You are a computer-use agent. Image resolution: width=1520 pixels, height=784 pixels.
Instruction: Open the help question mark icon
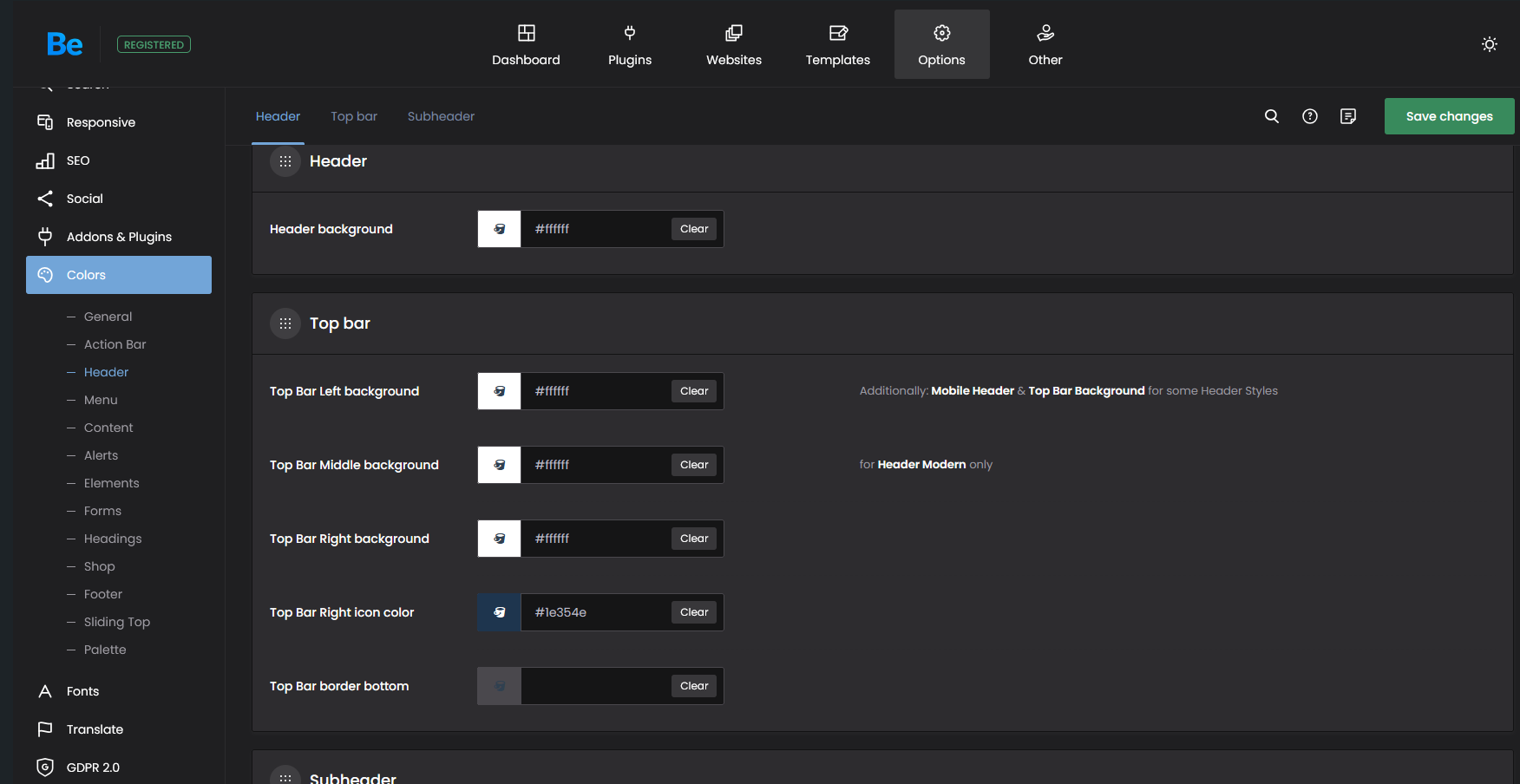tap(1310, 116)
